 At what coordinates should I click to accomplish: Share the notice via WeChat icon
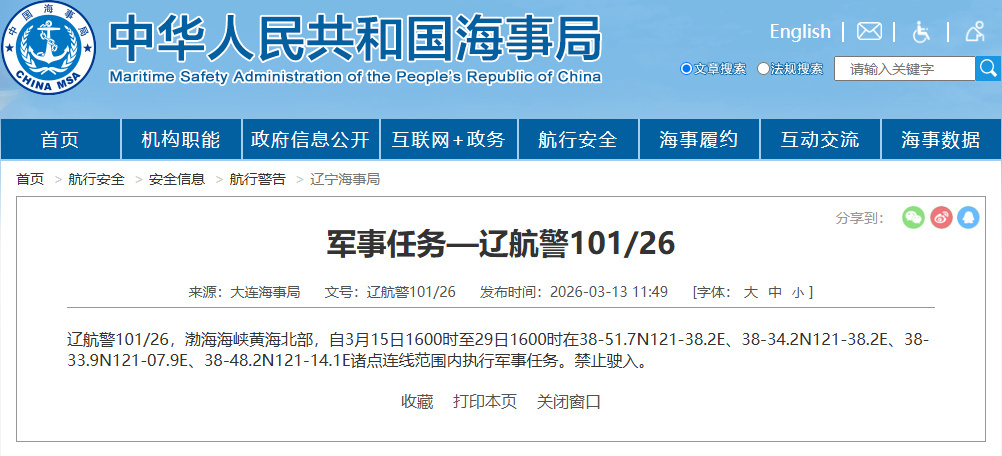[913, 218]
